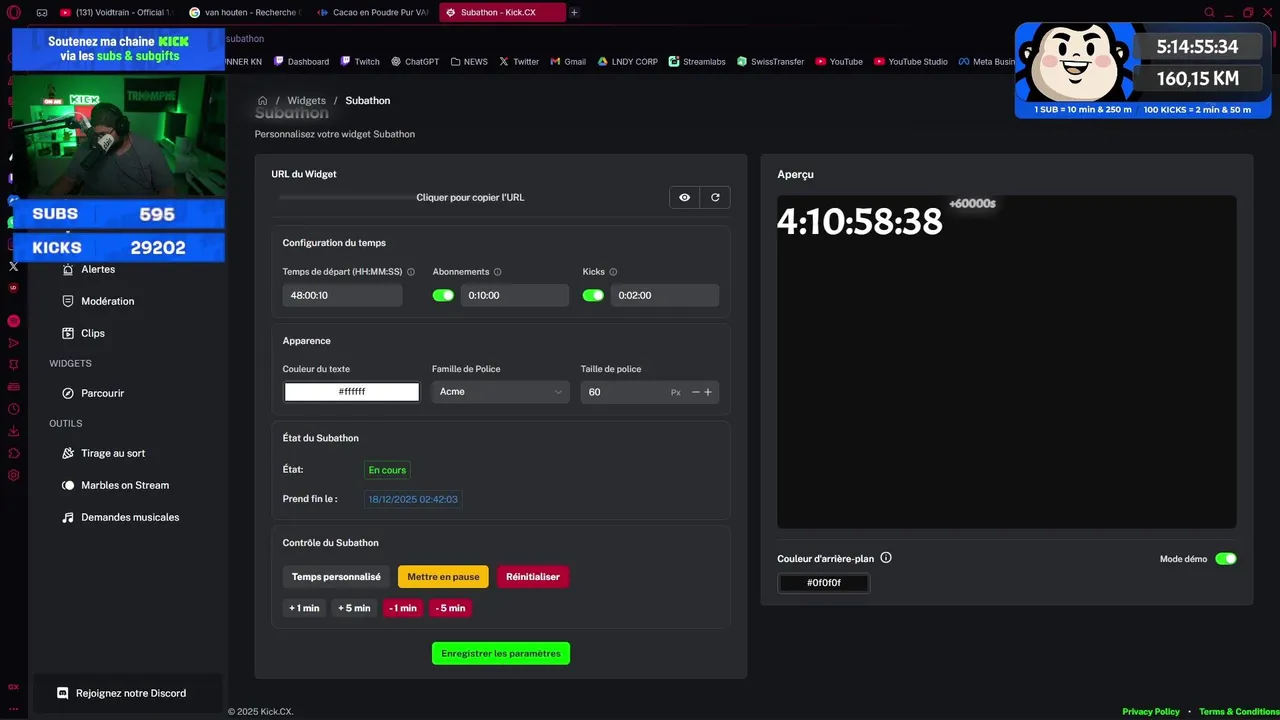
Task: Go to Widgets in the breadcrumb
Action: click(x=306, y=101)
